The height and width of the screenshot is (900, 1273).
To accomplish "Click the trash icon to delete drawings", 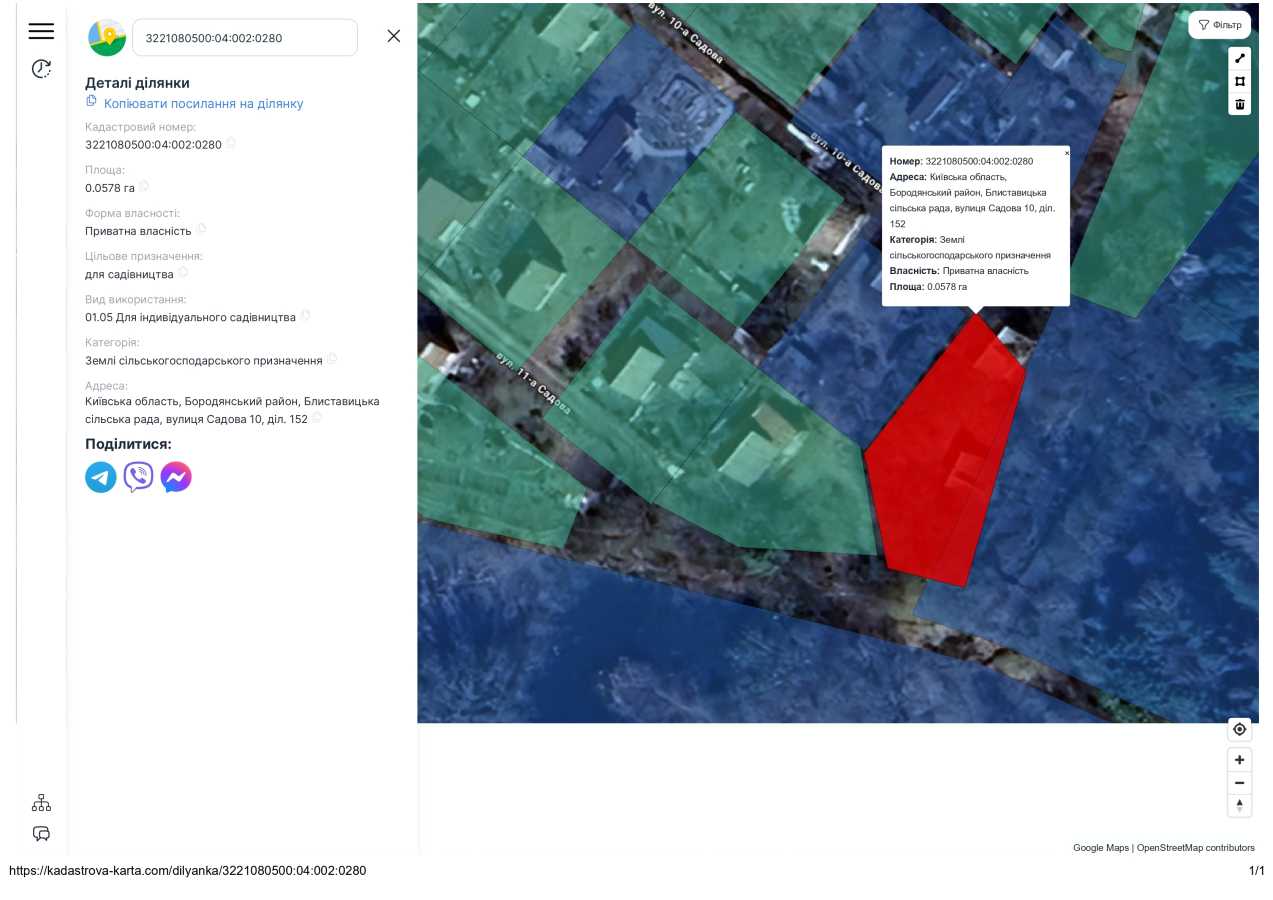I will [x=1240, y=104].
